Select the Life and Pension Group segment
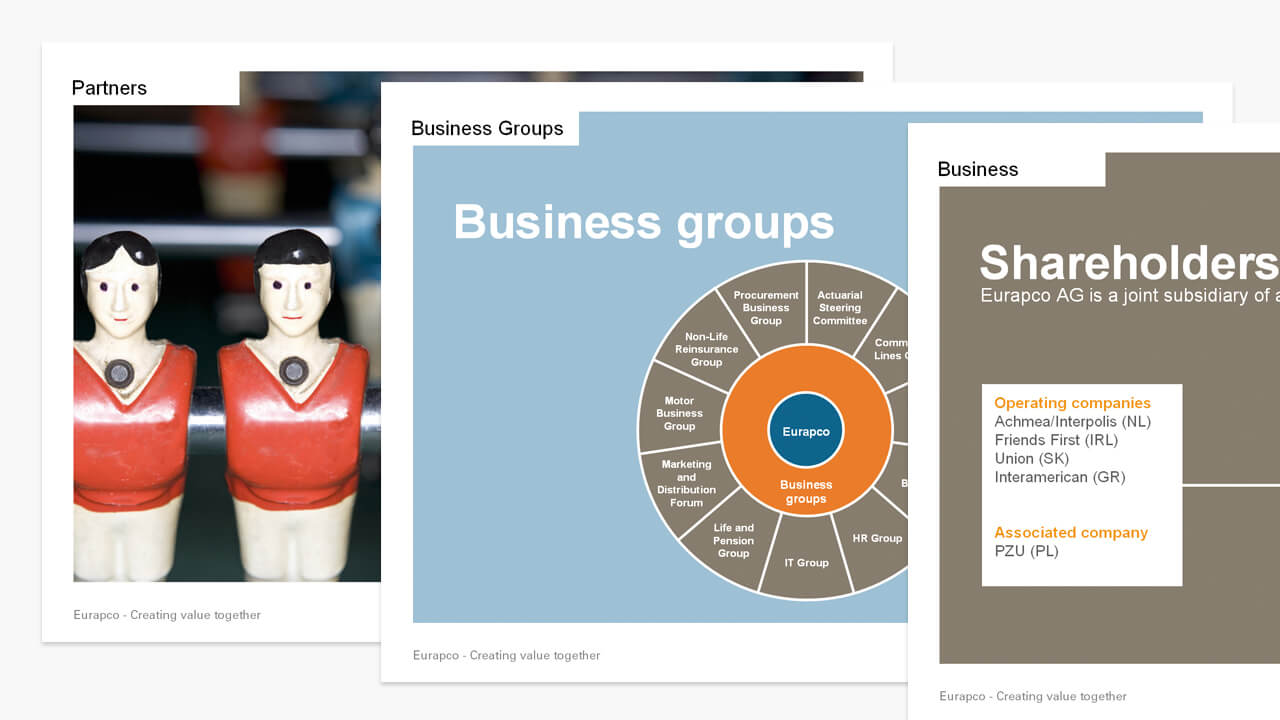 tap(733, 540)
